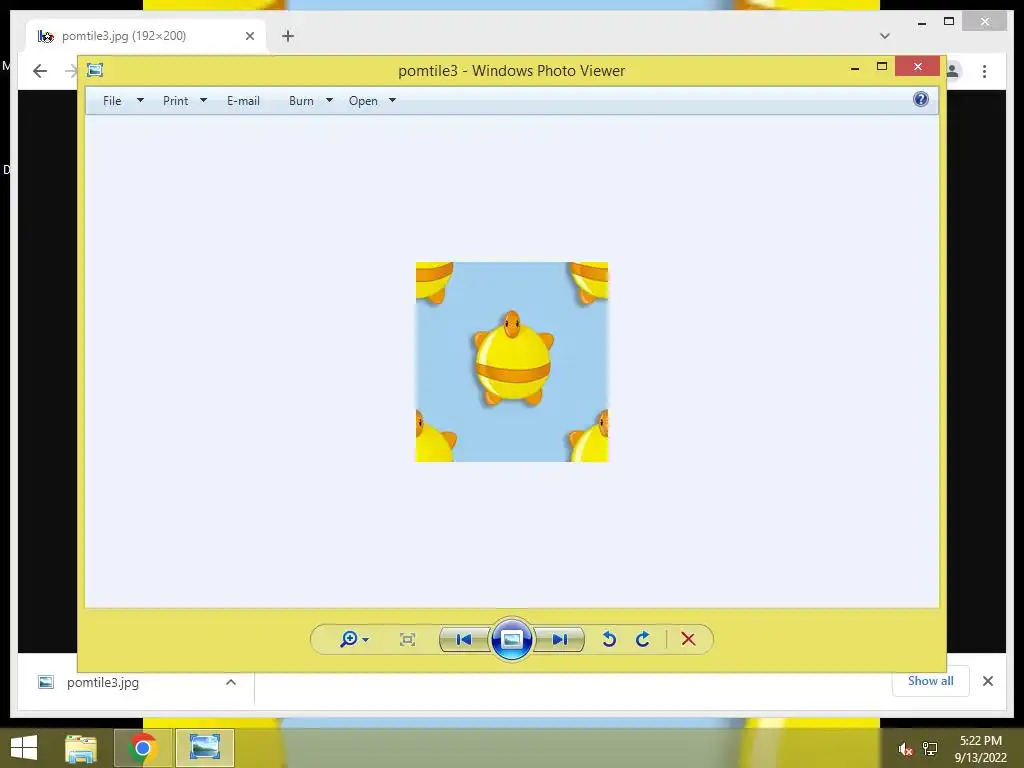
Task: Click the muted volume tray icon
Action: [904, 748]
